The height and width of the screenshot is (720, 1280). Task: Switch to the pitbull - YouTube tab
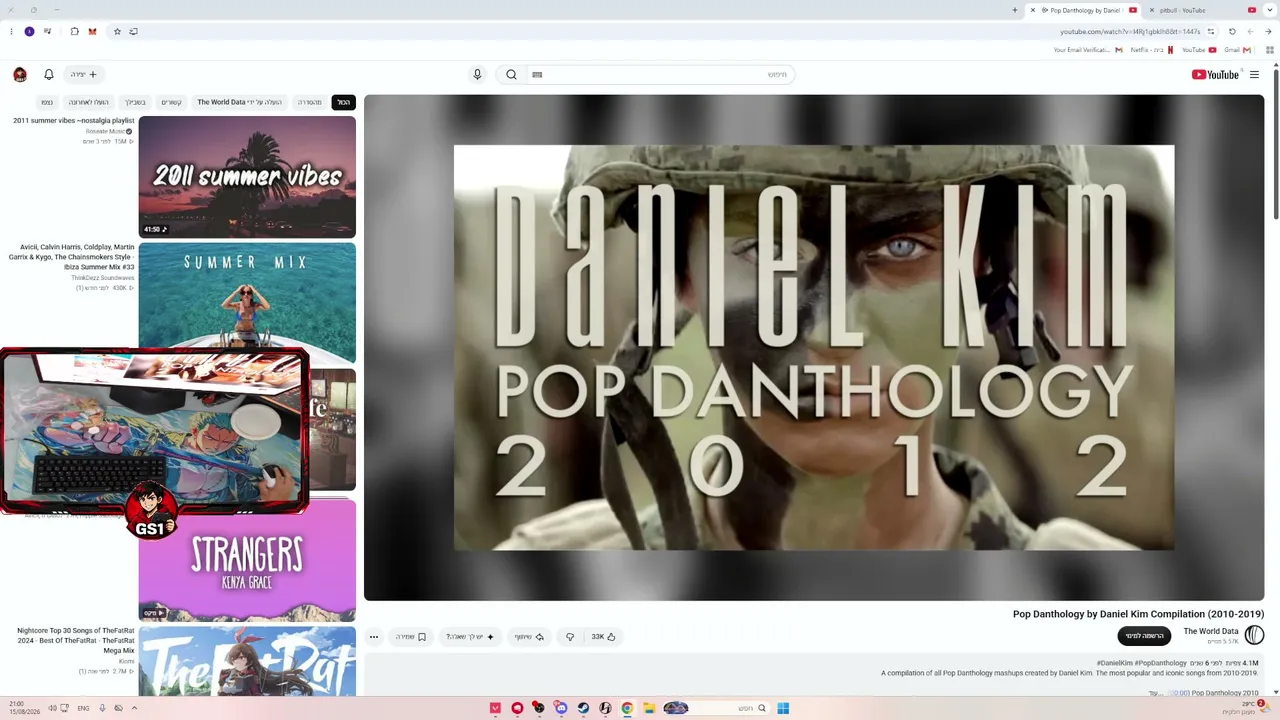(1202, 10)
